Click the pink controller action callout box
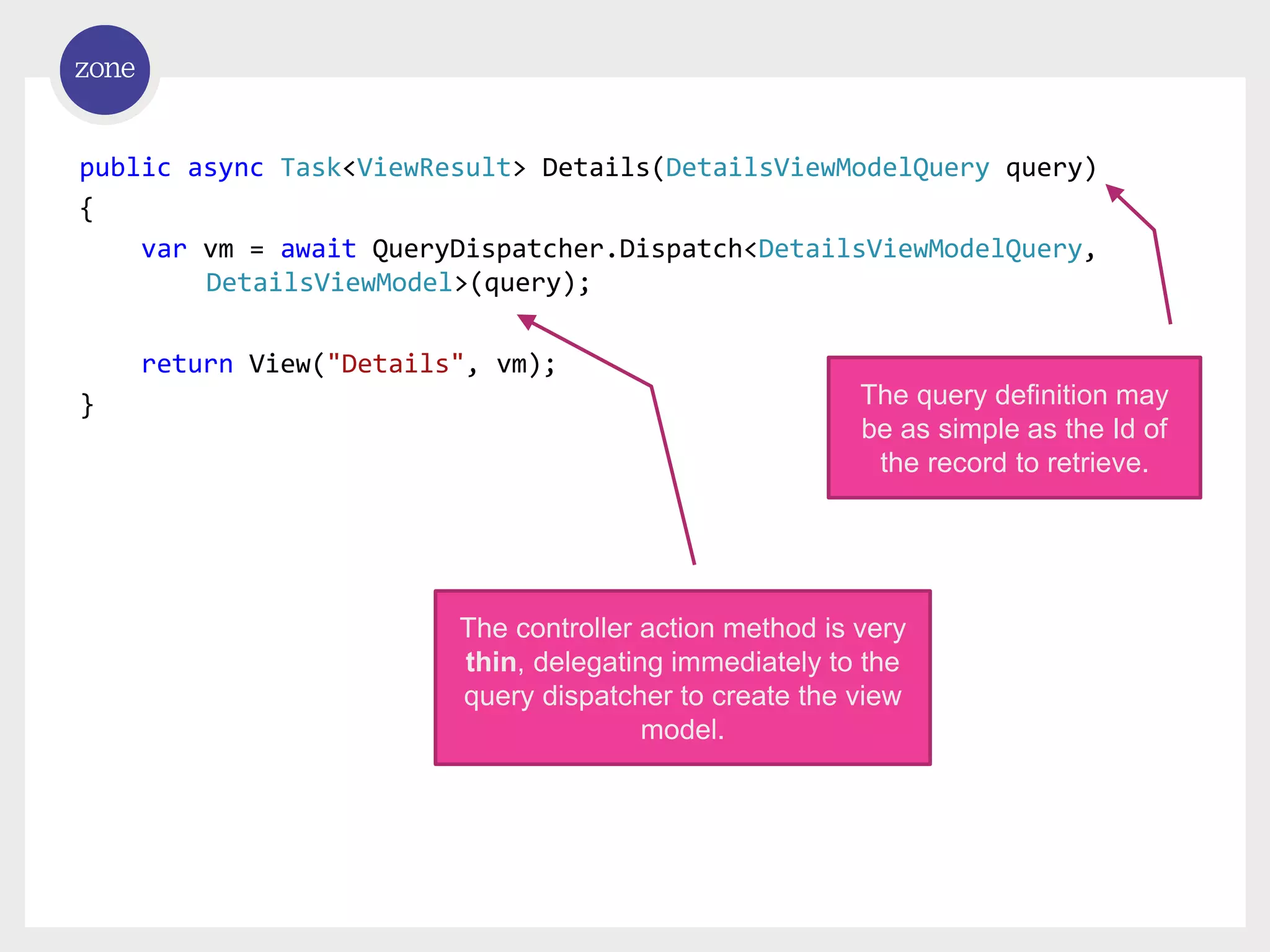The height and width of the screenshot is (952, 1270). (x=682, y=677)
